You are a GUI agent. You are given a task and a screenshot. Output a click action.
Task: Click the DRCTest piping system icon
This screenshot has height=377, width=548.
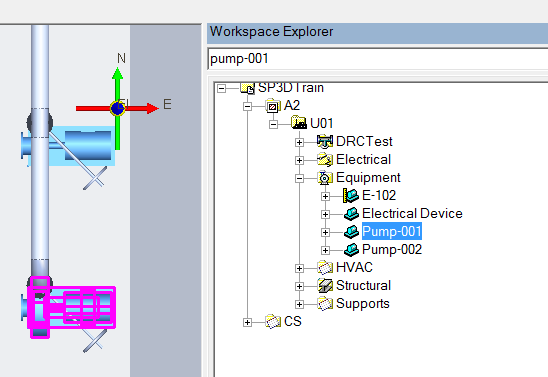click(325, 142)
